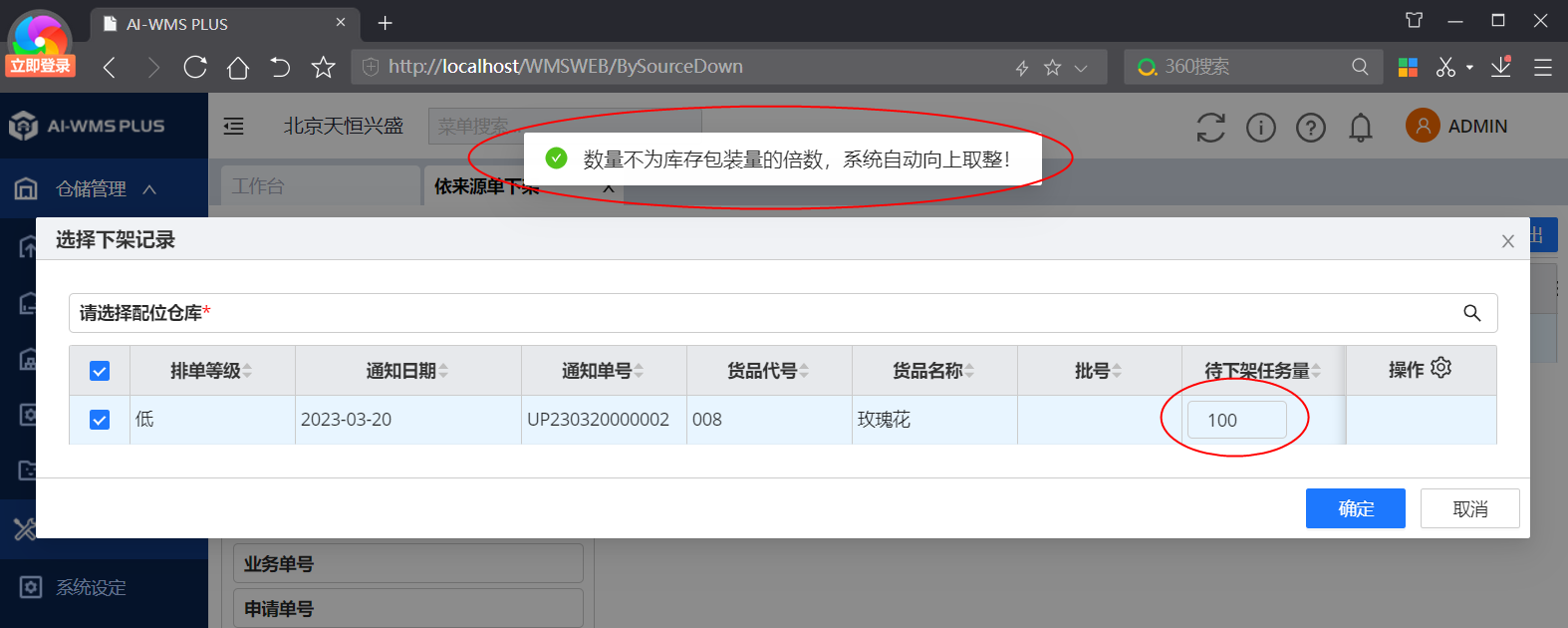Screen dimensions: 1568x628
Task: Click the 取消 cancel button
Action: pyautogui.click(x=1469, y=508)
